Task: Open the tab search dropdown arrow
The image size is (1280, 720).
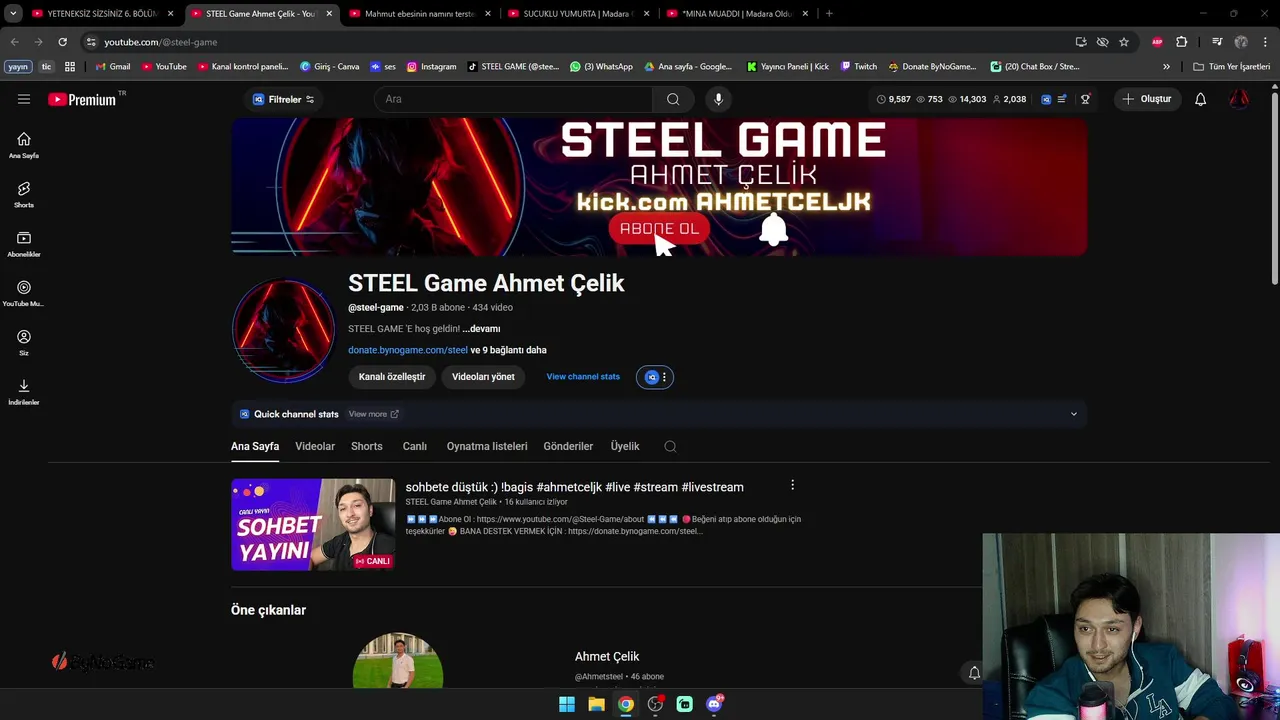Action: click(x=13, y=14)
